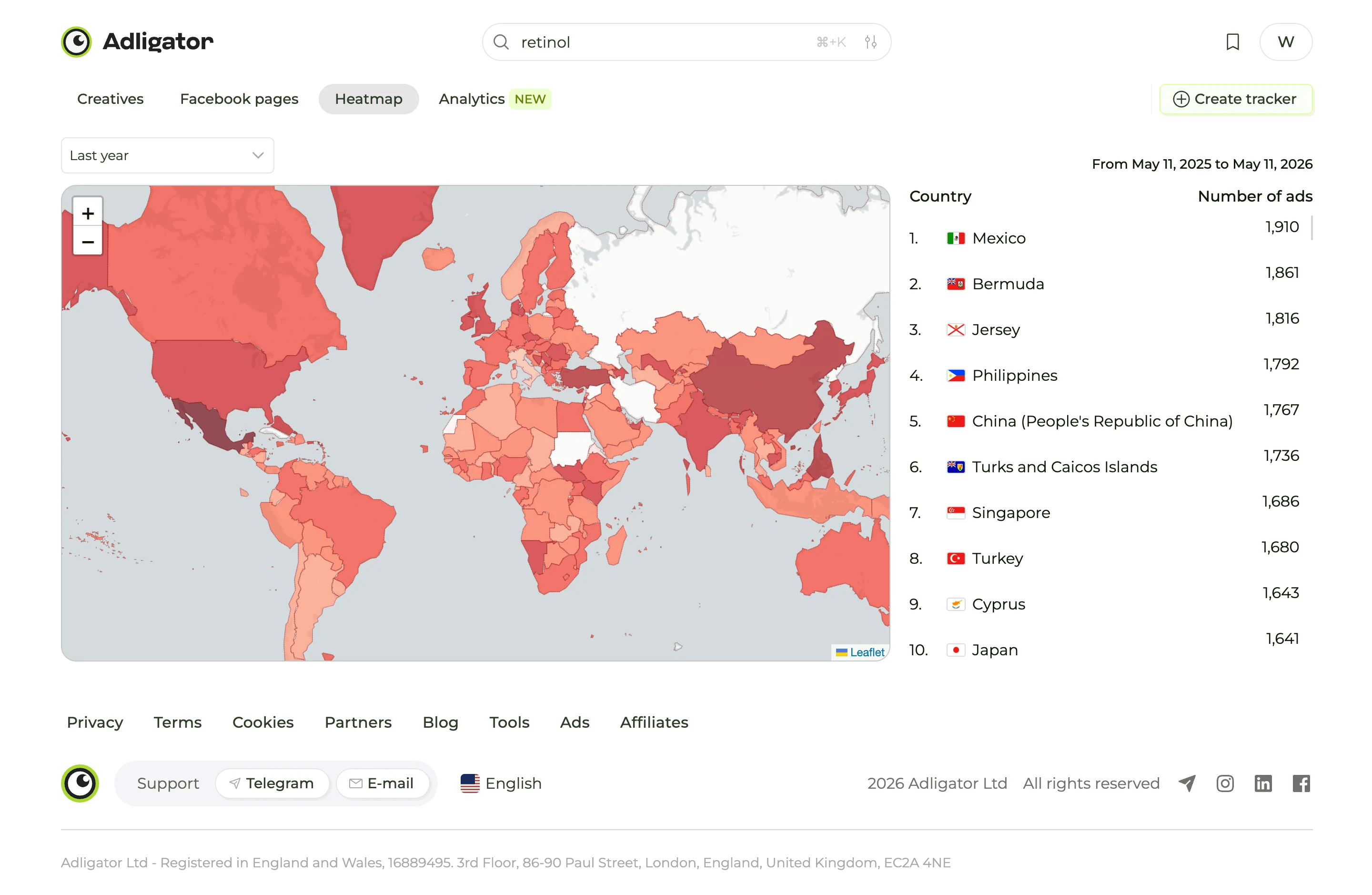Viewport: 1372px width, 895px height.
Task: Open the Blog footer link
Action: pos(441,722)
